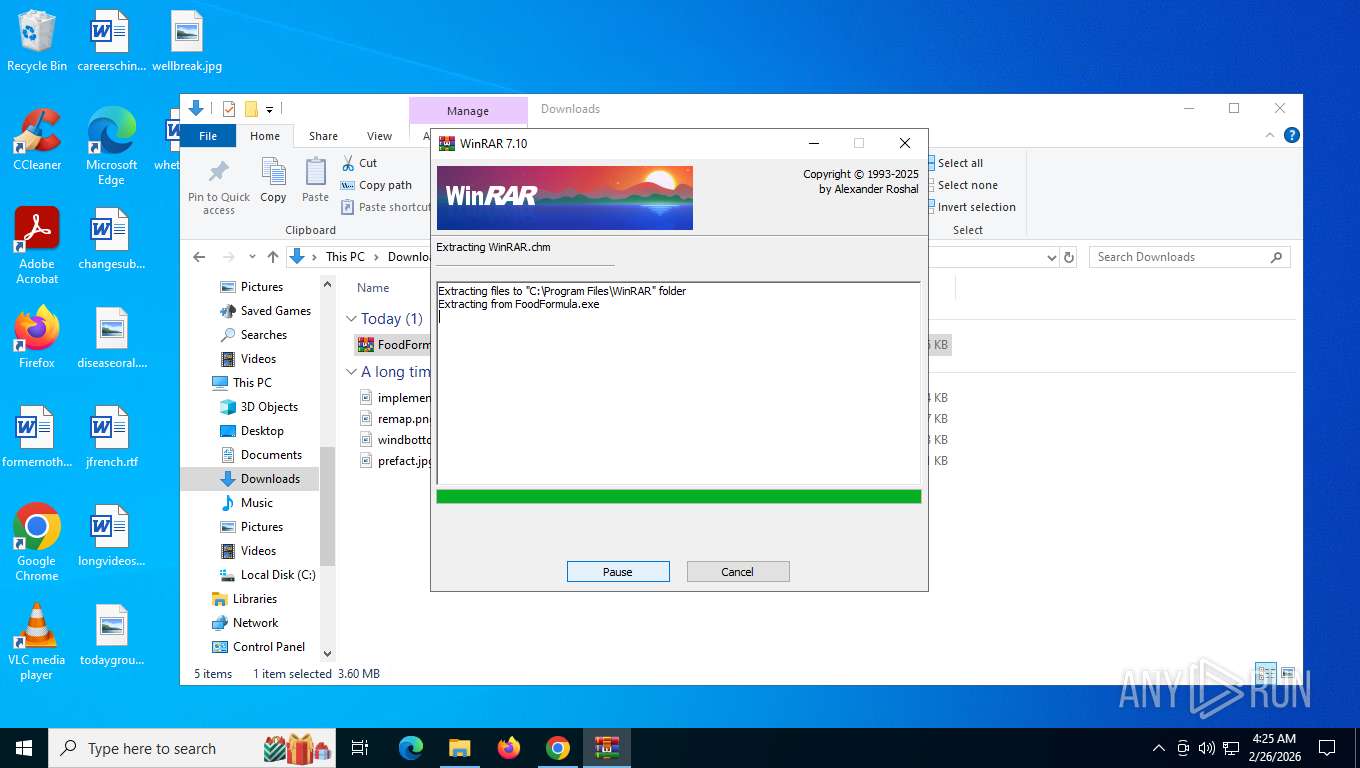Switch to Details view icon in status bar
This screenshot has width=1360, height=768.
coord(1266,673)
